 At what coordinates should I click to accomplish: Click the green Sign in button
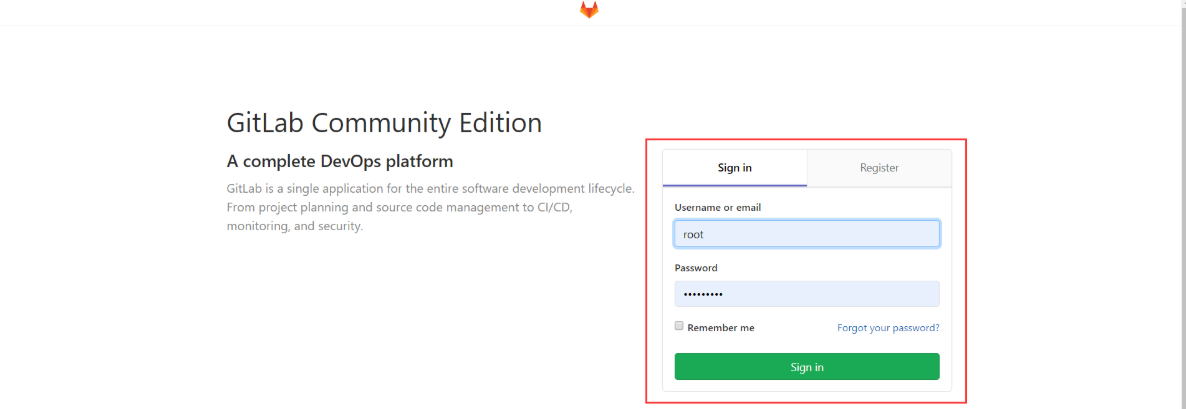[807, 367]
